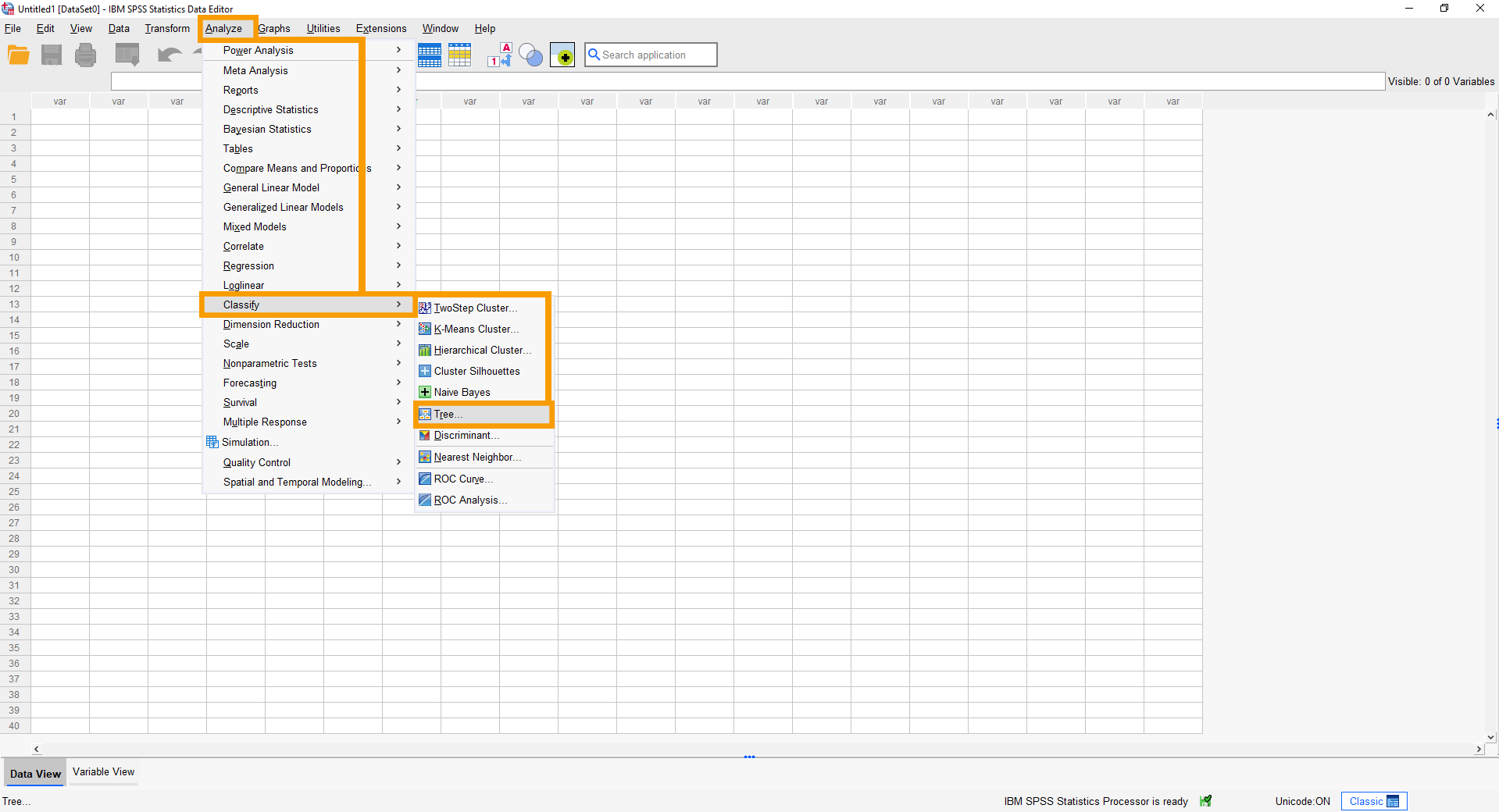Click the Open data document folder icon
Viewport: 1499px width, 812px height.
point(19,55)
